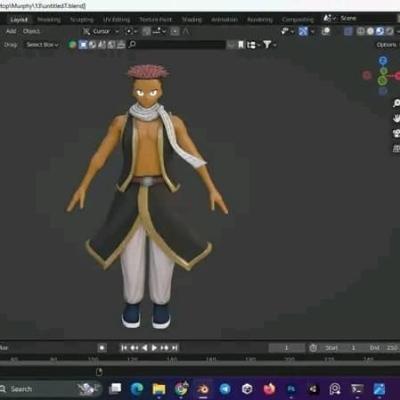
Task: Select wireframe viewport shading icon
Action: 361,31
